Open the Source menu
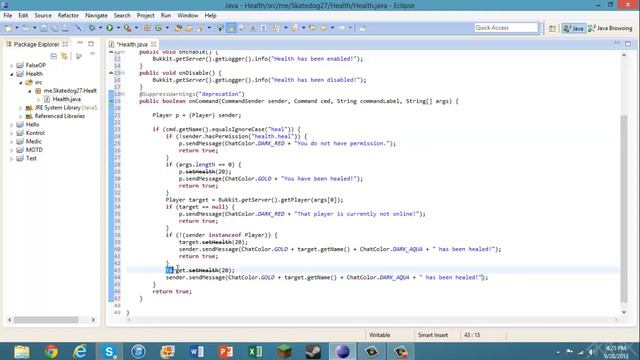Screen dimensions: 640x360 (x=43, y=16)
